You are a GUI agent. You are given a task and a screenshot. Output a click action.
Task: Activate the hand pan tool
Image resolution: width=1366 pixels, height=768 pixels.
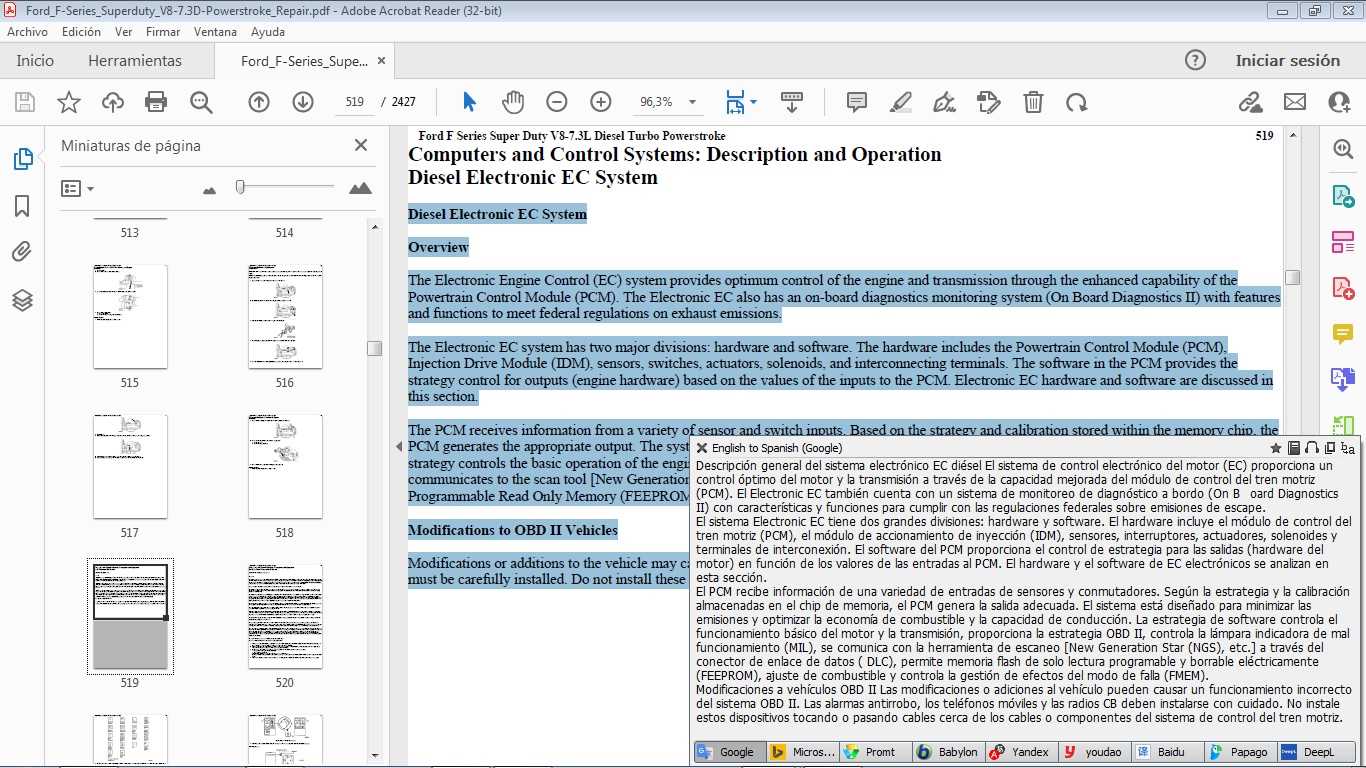pyautogui.click(x=513, y=102)
